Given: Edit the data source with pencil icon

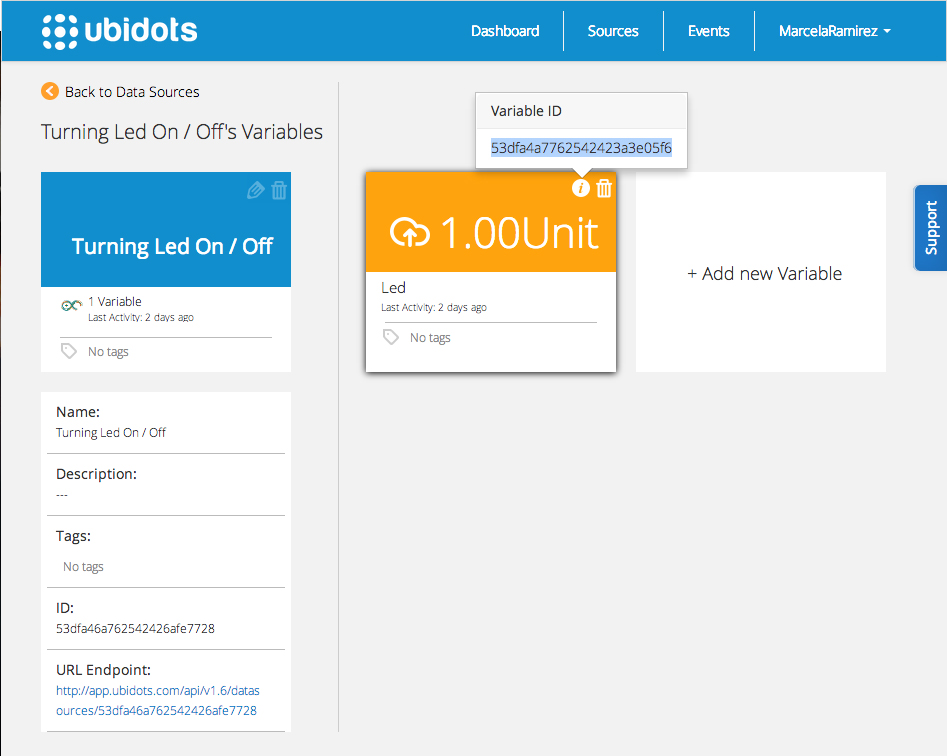Looking at the screenshot, I should click(x=255, y=190).
